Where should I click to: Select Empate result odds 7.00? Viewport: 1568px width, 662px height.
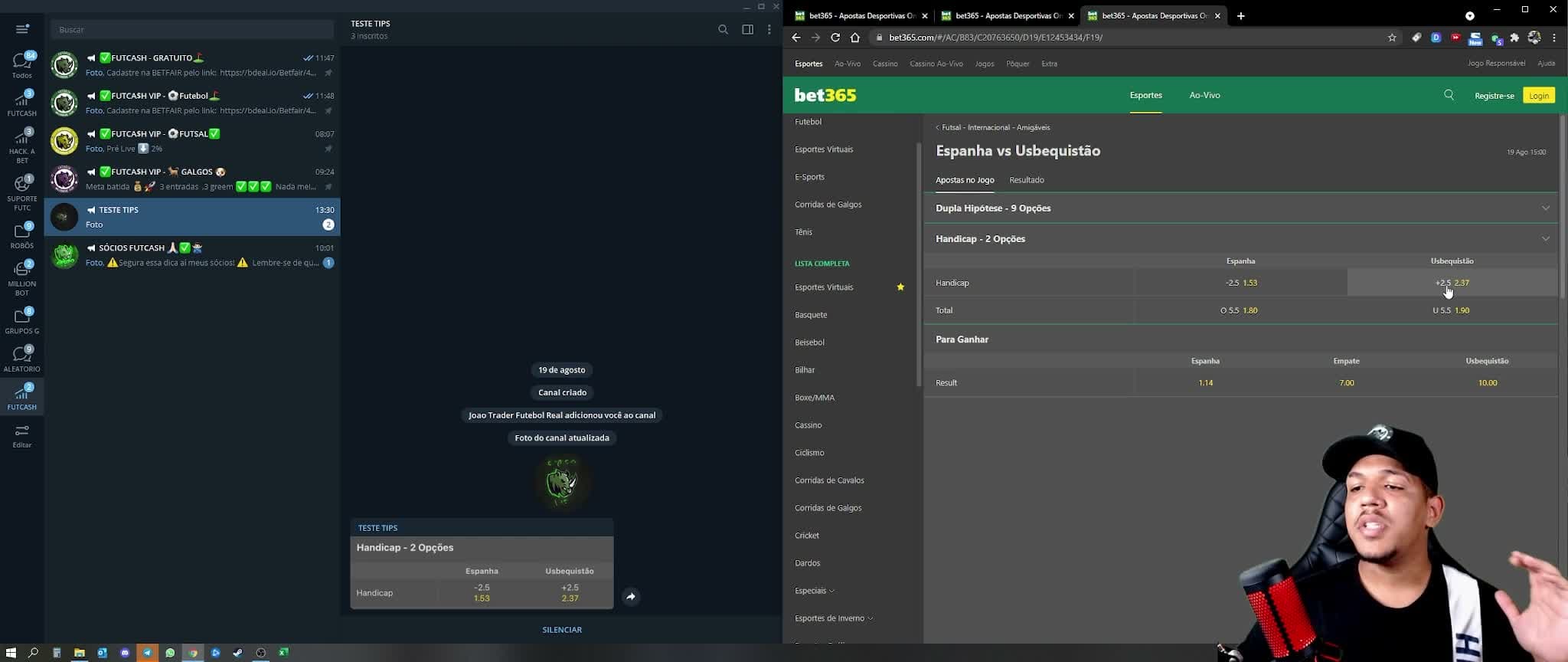point(1346,382)
